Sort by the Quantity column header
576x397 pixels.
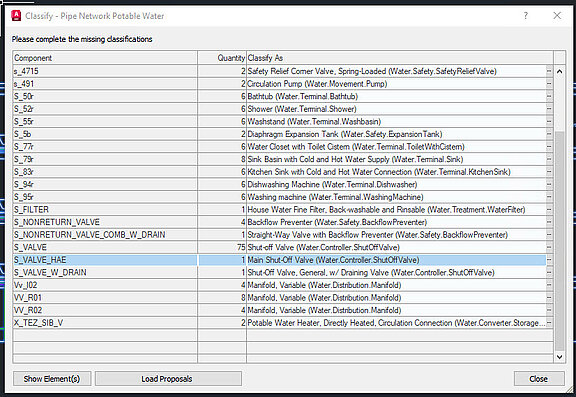(222, 58)
